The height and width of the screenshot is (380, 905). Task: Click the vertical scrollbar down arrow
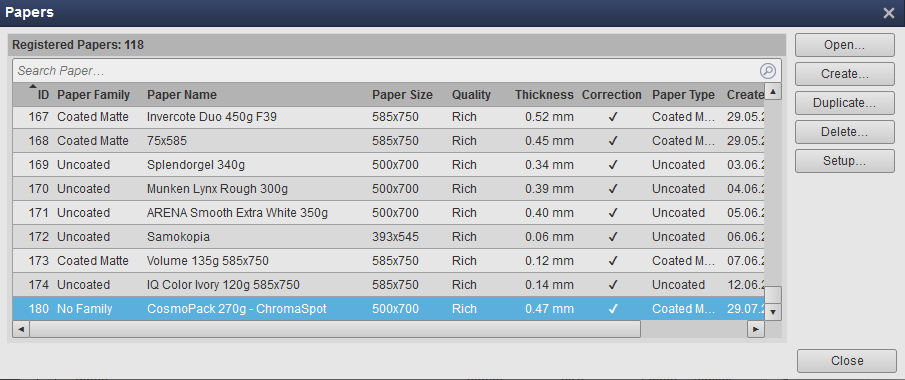[773, 312]
